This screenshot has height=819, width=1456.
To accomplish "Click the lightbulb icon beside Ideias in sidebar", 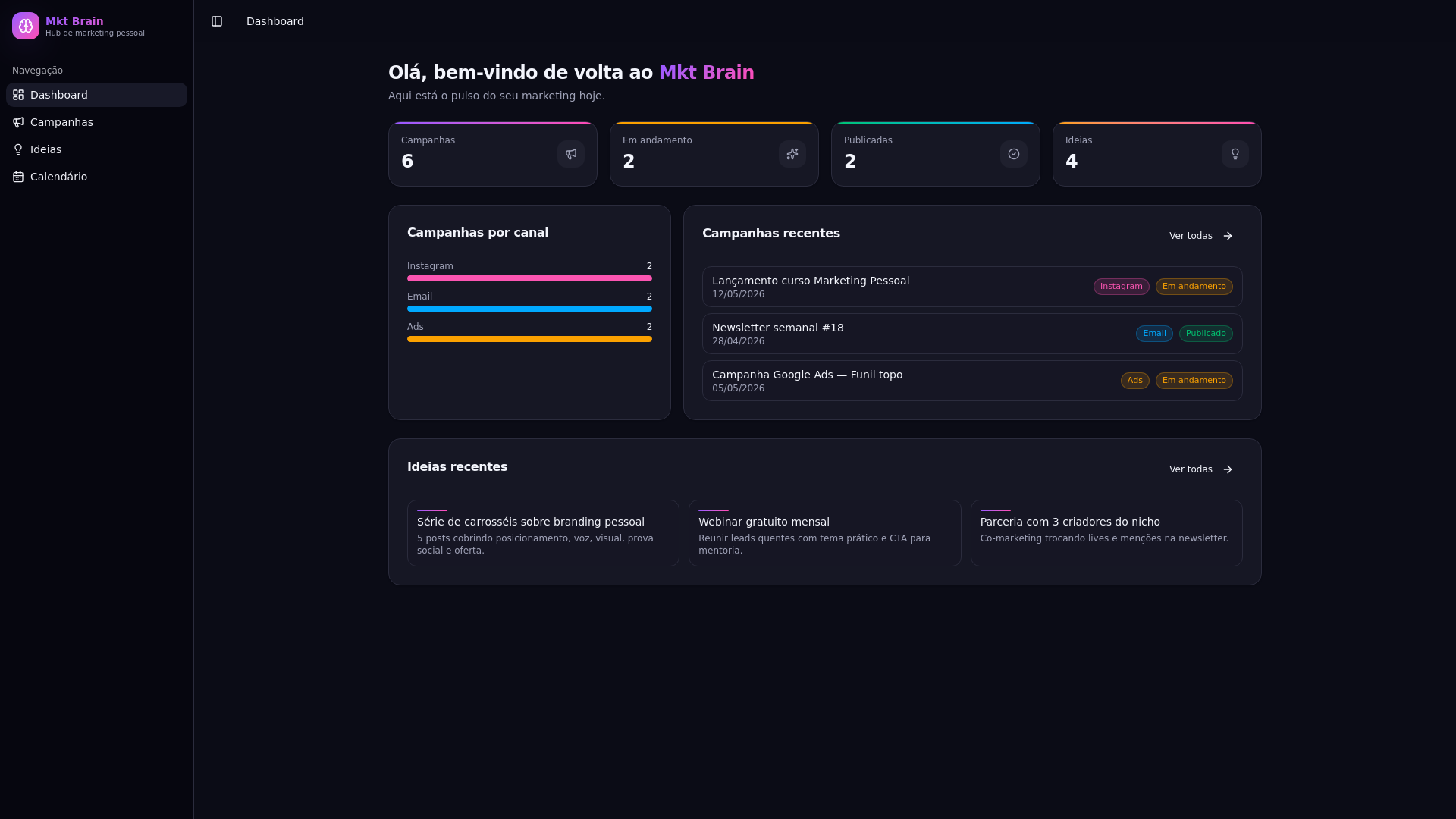I will tap(18, 149).
